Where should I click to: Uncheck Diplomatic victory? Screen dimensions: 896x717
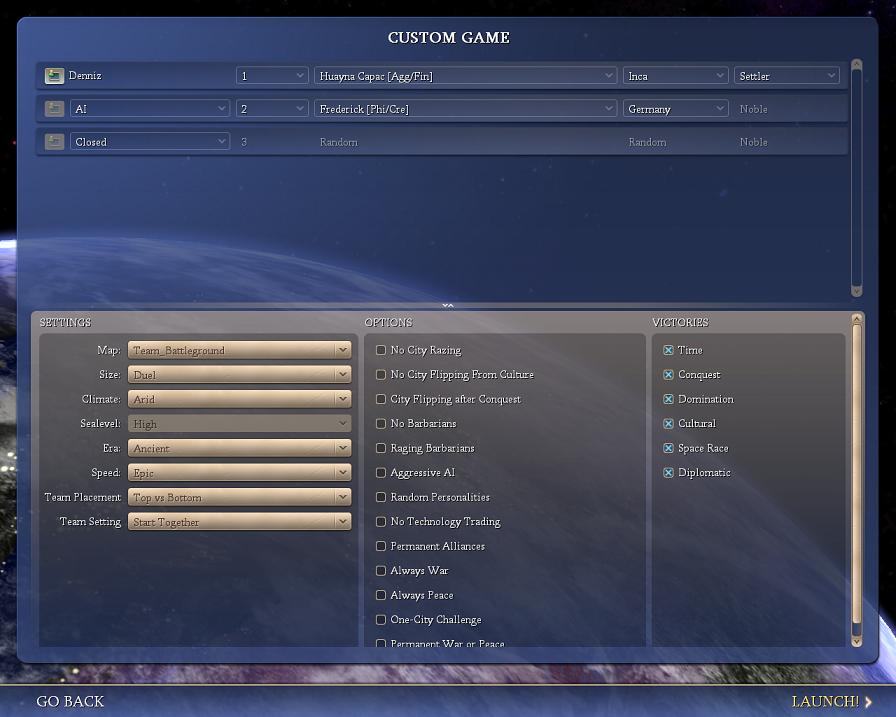[x=669, y=472]
